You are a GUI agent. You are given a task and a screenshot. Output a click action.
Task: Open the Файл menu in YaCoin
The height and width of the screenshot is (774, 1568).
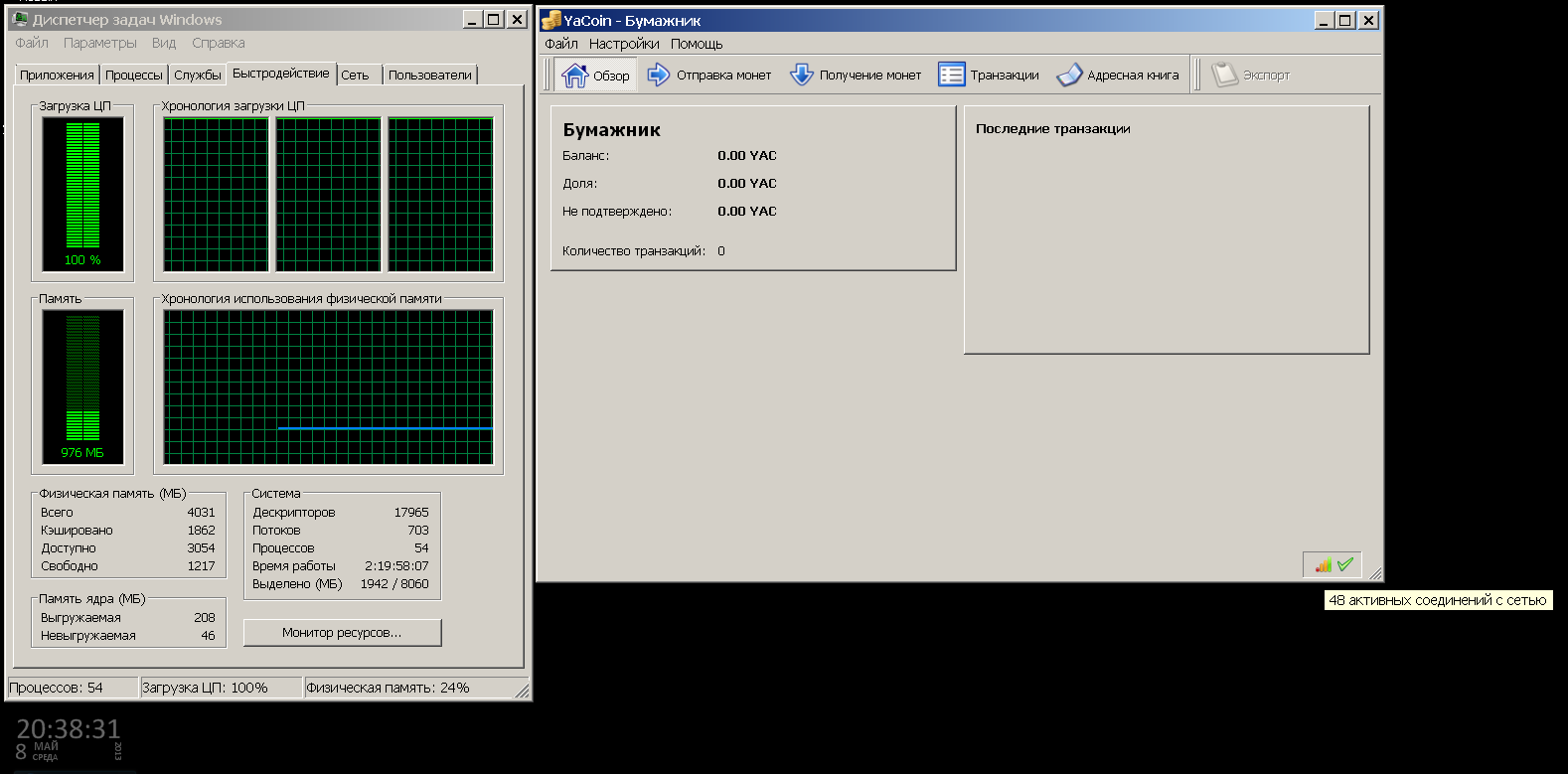click(560, 44)
